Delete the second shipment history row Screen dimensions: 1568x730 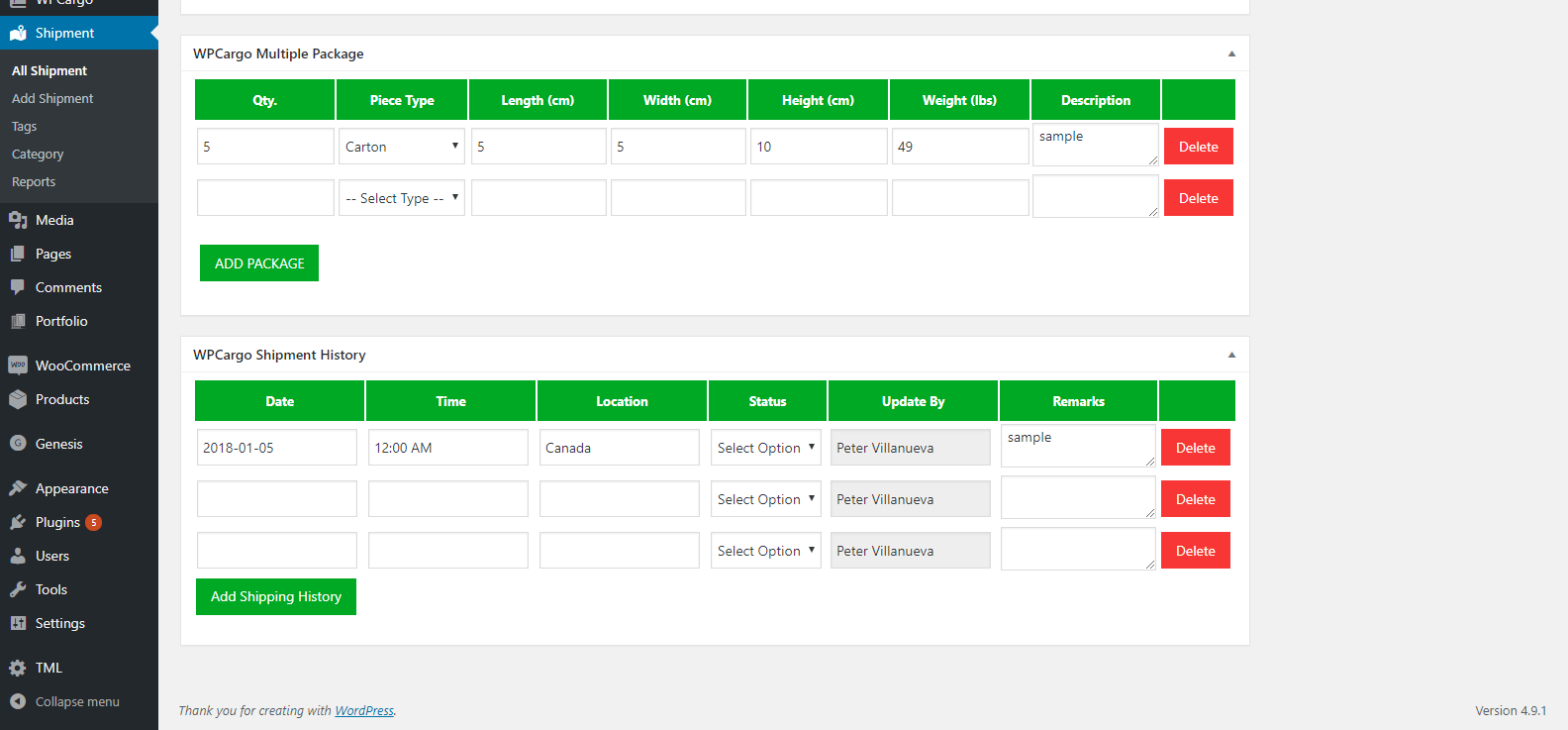click(1196, 499)
